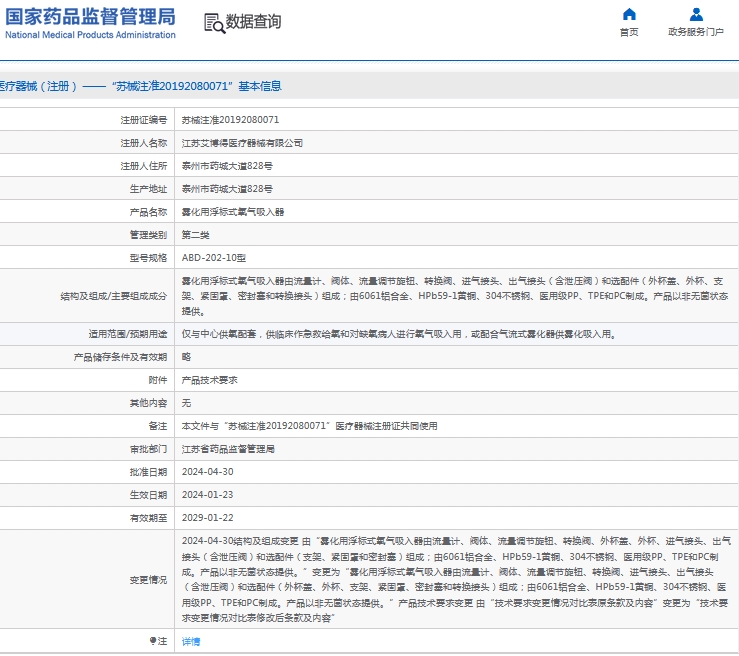The image size is (739, 656).
Task: Click the 型号规格 field label
Action: point(148,258)
